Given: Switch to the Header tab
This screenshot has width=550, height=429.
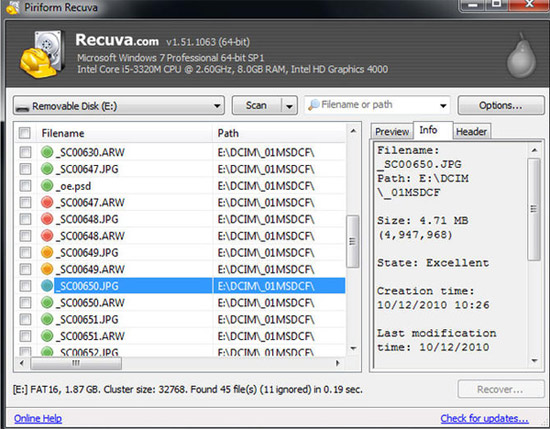Looking at the screenshot, I should tap(471, 132).
